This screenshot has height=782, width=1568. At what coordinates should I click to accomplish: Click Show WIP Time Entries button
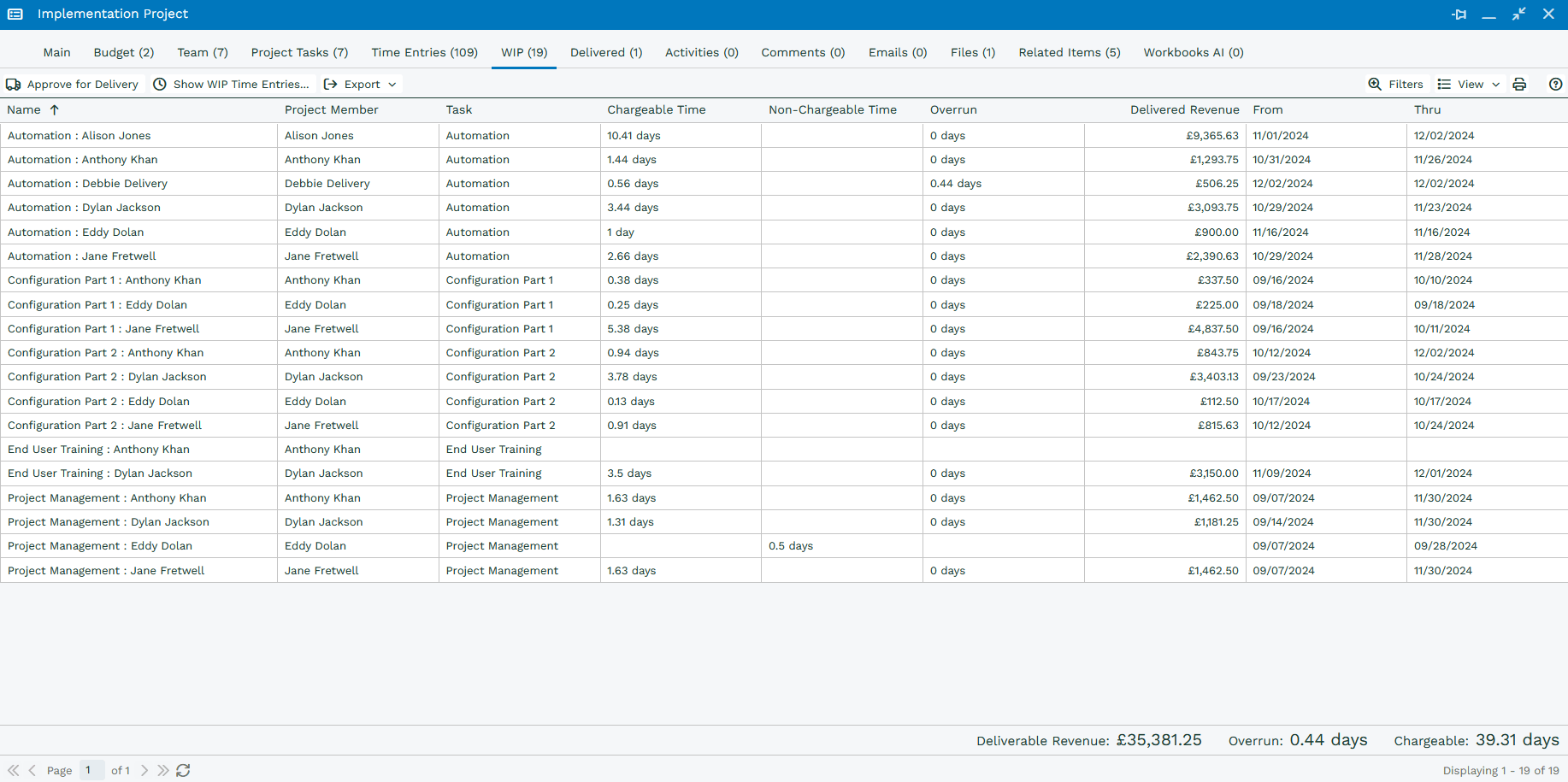click(232, 84)
